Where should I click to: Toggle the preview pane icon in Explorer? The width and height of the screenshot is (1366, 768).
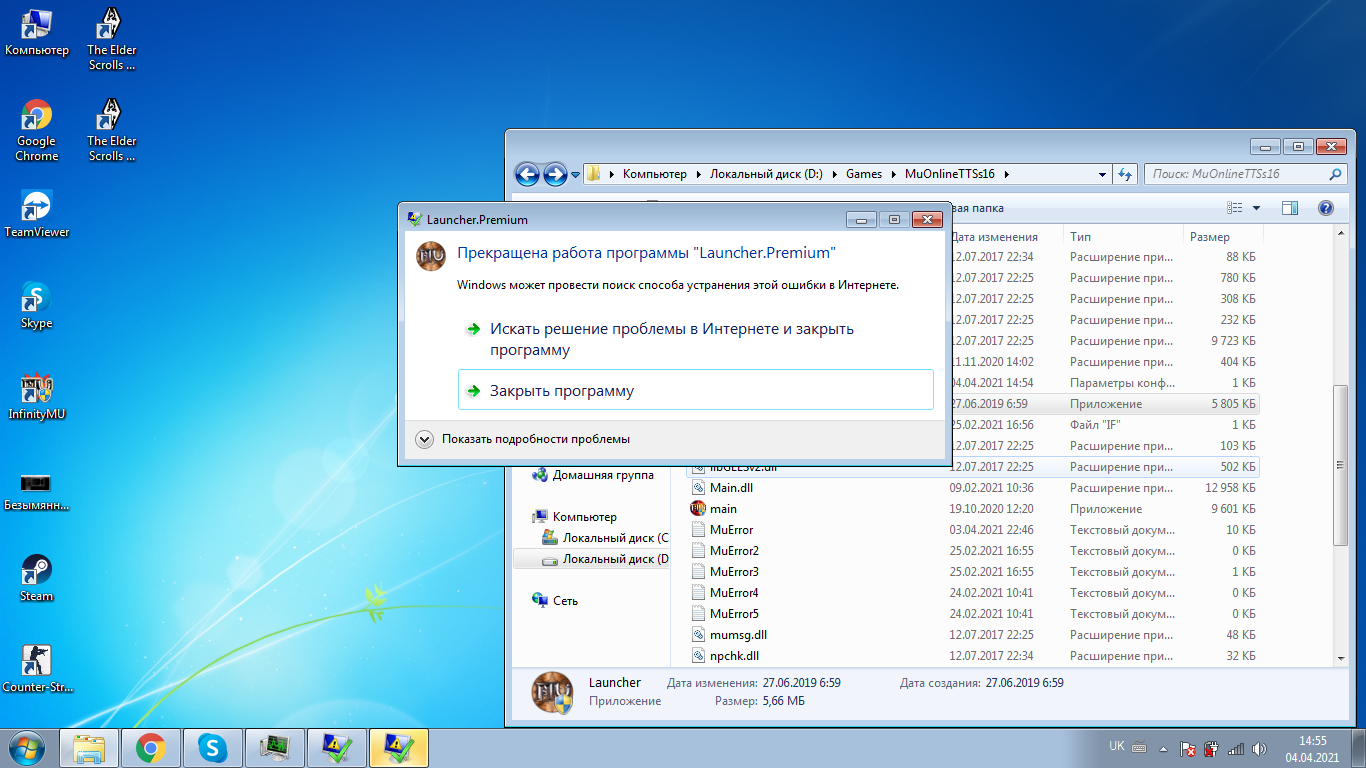[x=1290, y=208]
